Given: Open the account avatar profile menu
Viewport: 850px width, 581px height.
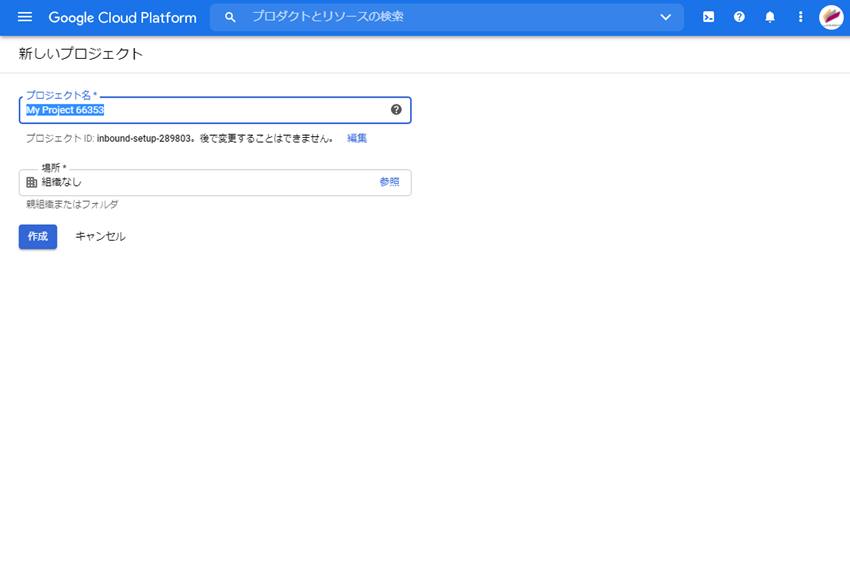Looking at the screenshot, I should [831, 17].
